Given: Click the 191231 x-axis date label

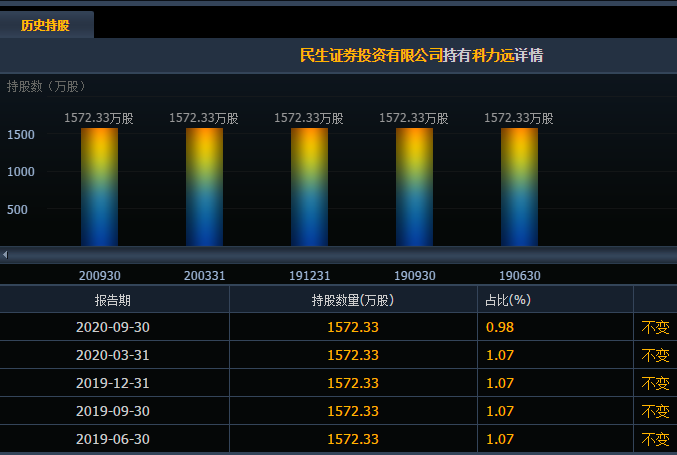Looking at the screenshot, I should coord(310,275).
